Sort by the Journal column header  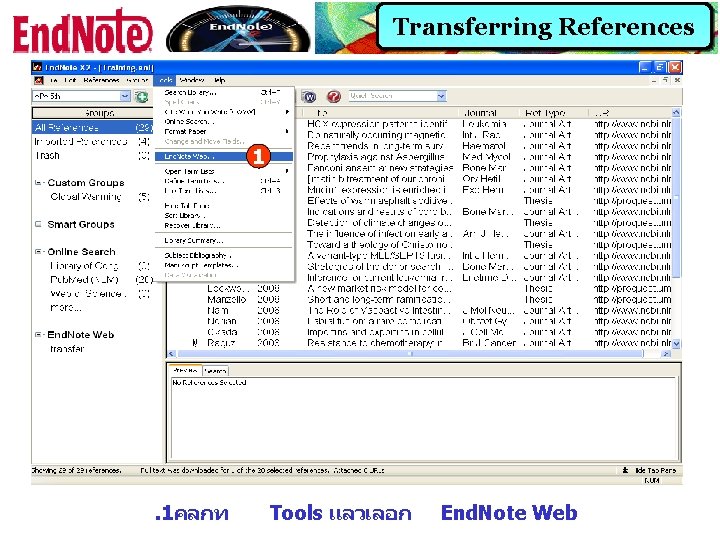coord(480,113)
